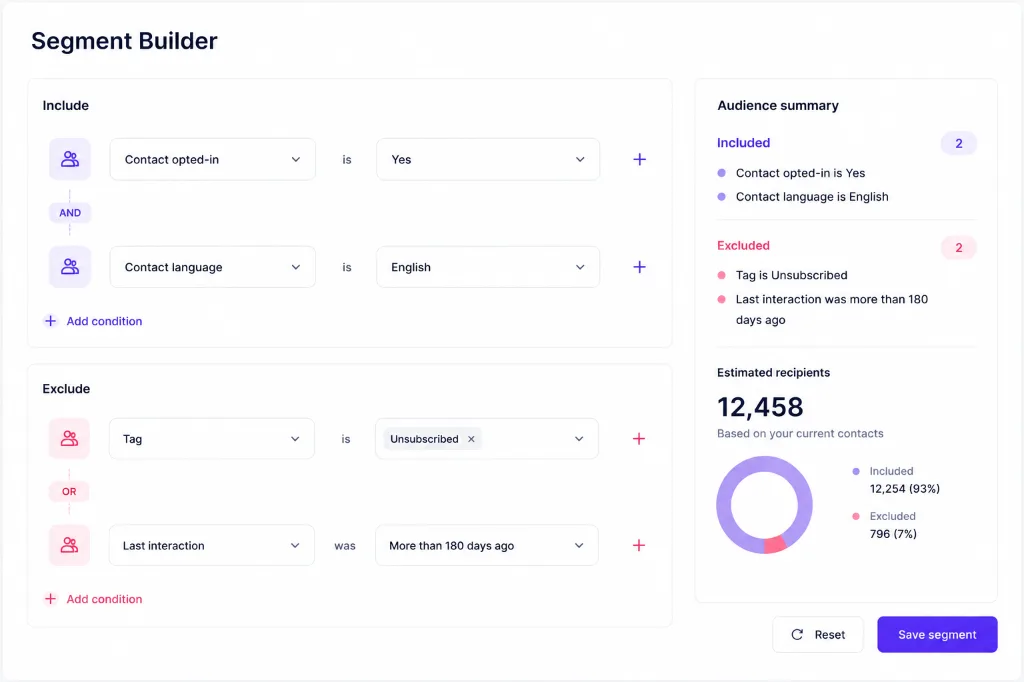Save the segment

point(937,634)
